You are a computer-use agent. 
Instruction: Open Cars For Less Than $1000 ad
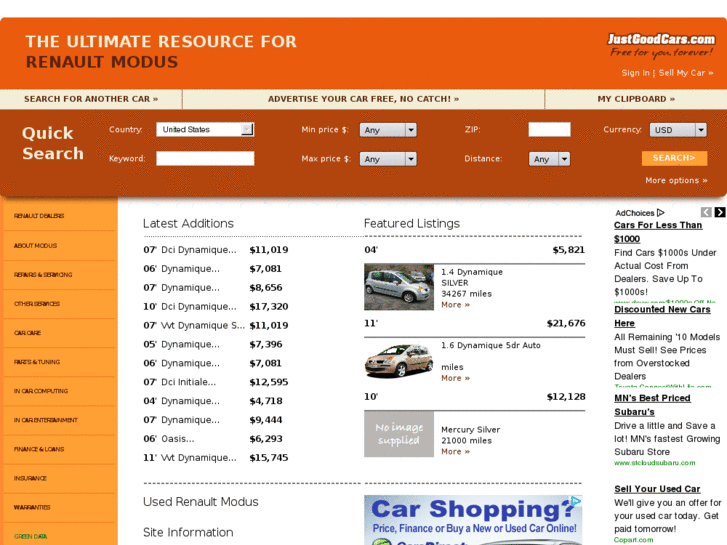pyautogui.click(x=658, y=232)
